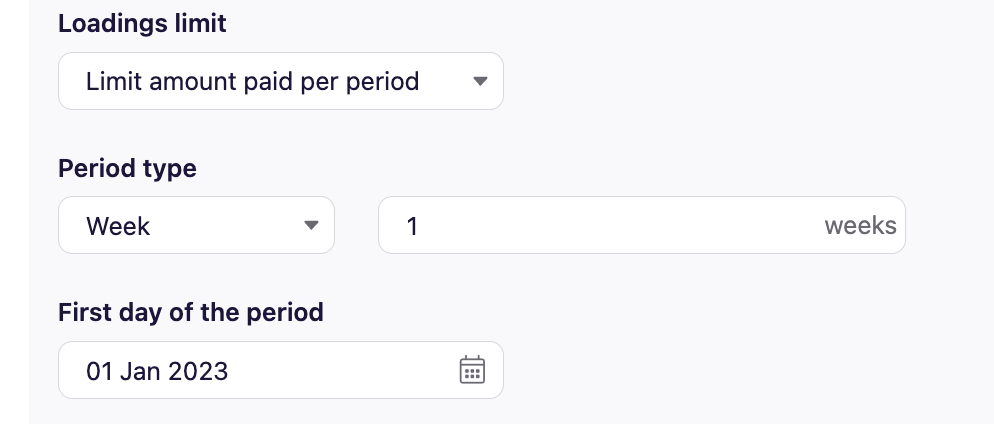This screenshot has height=424, width=994.
Task: Open the Loadings limit dropdown
Action: 280,81
